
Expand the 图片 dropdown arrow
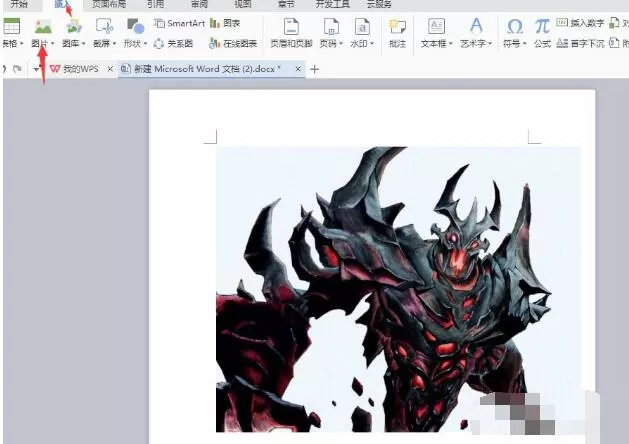tap(53, 43)
